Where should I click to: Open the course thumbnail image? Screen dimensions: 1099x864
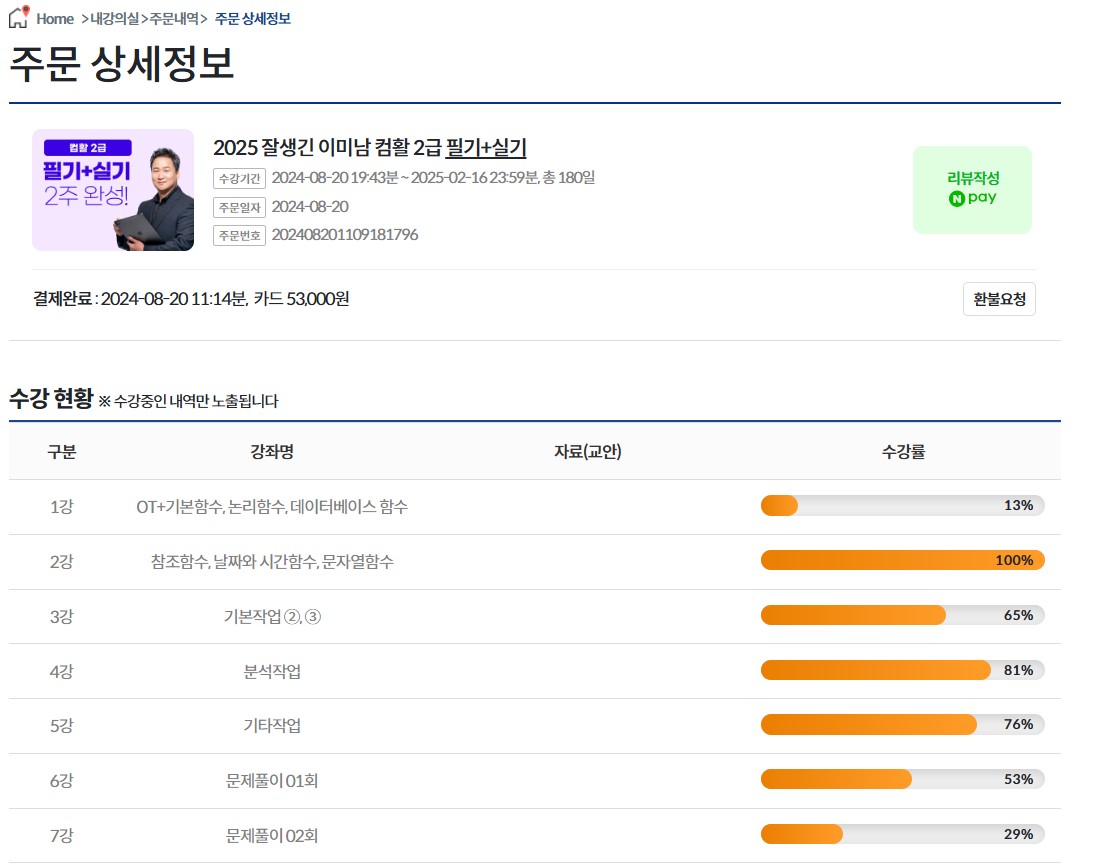point(113,190)
